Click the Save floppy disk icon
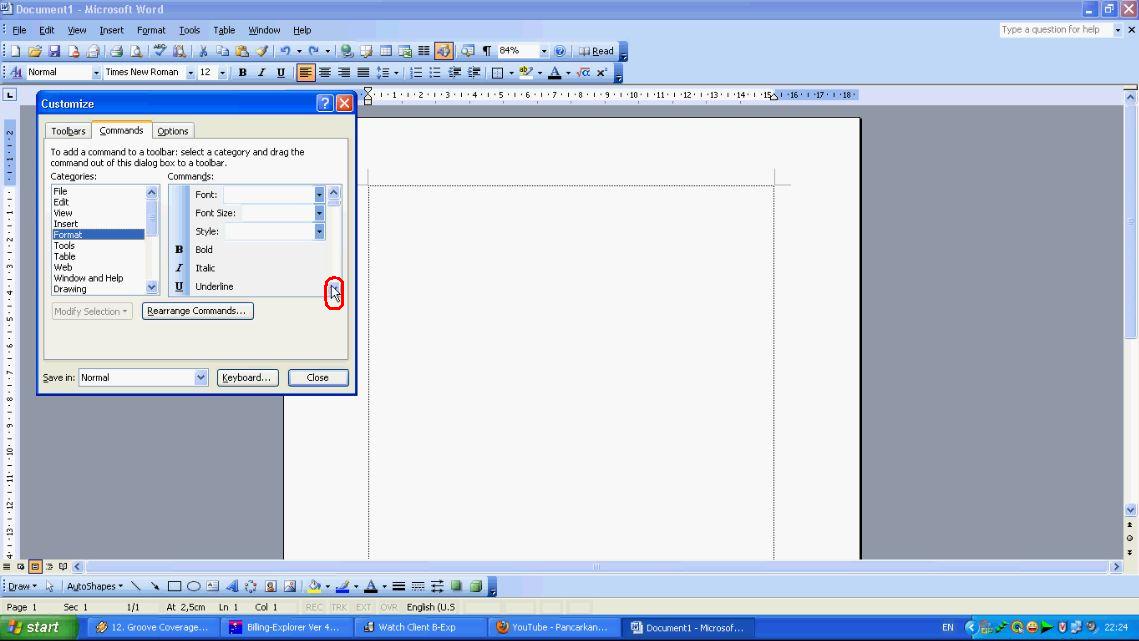The width and height of the screenshot is (1139, 641). [x=54, y=51]
